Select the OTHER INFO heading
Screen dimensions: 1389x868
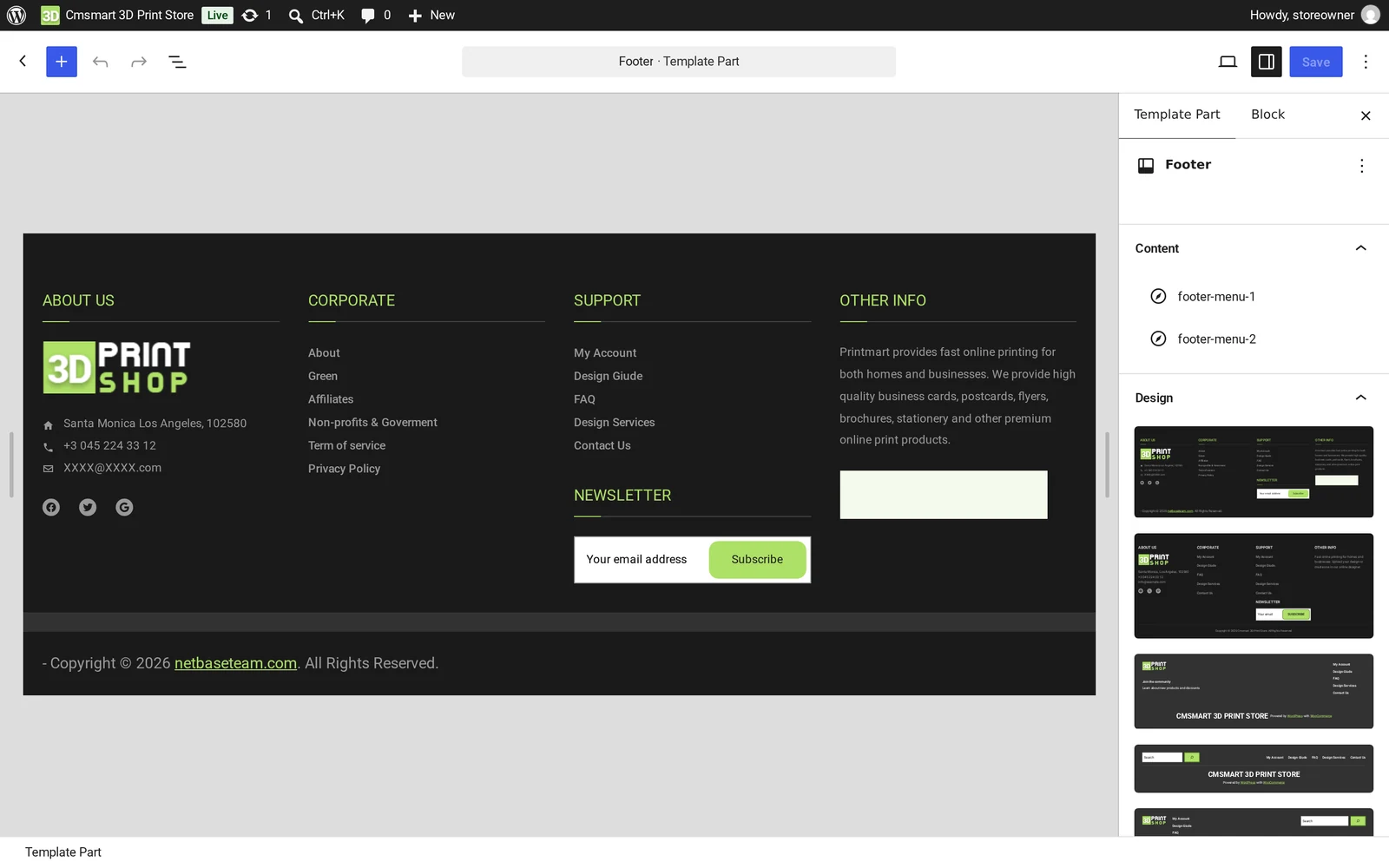883,300
